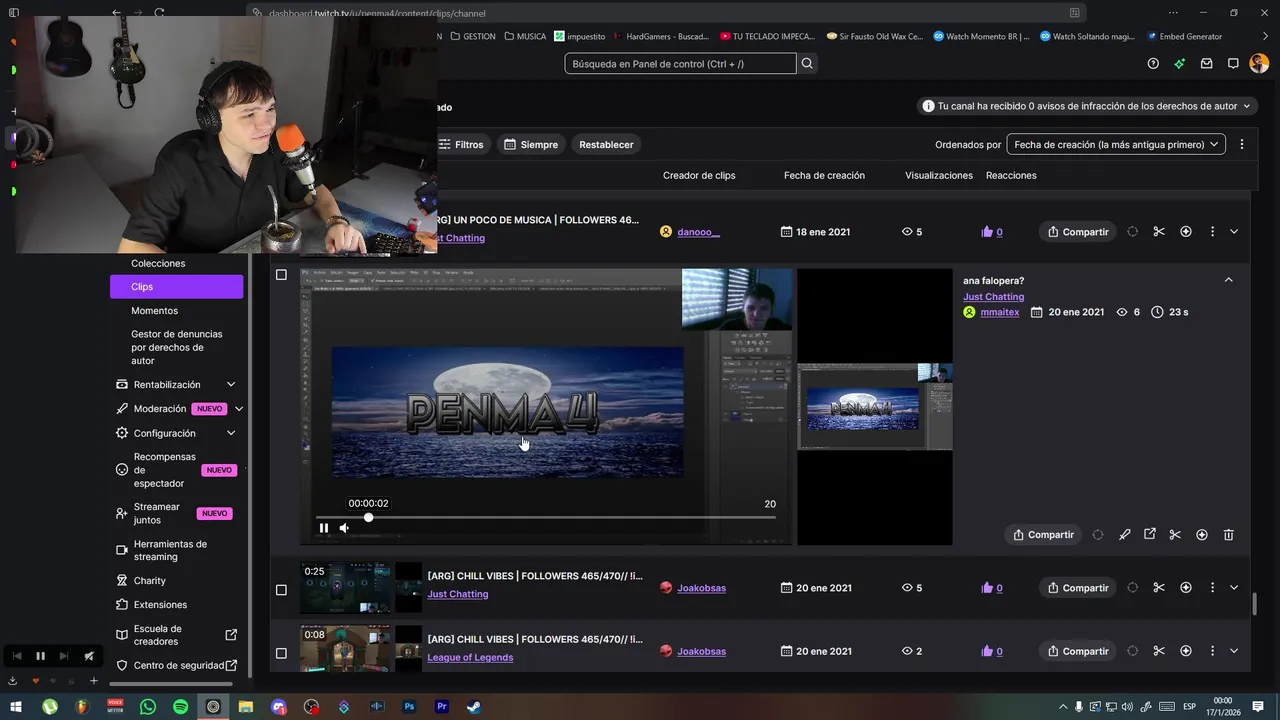The height and width of the screenshot is (720, 1280).
Task: Click the Siempre date range button
Action: (x=531, y=144)
